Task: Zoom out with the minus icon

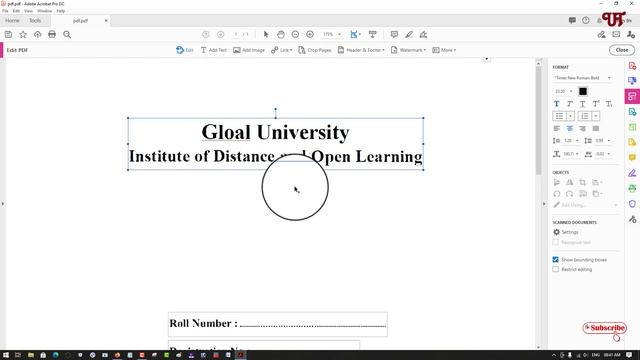Action: coord(295,34)
